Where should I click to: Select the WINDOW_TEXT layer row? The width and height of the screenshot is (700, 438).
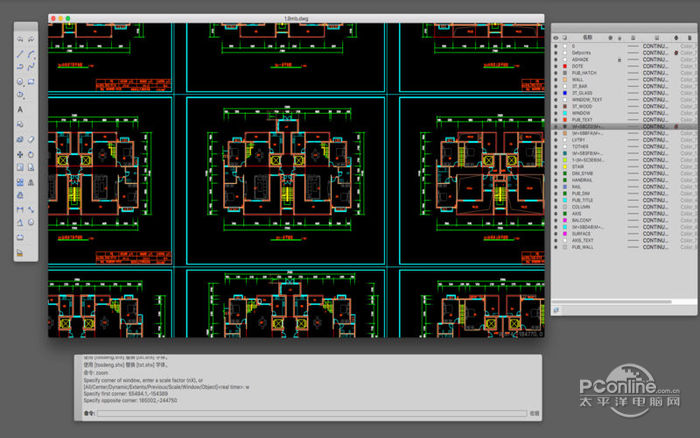click(x=624, y=100)
